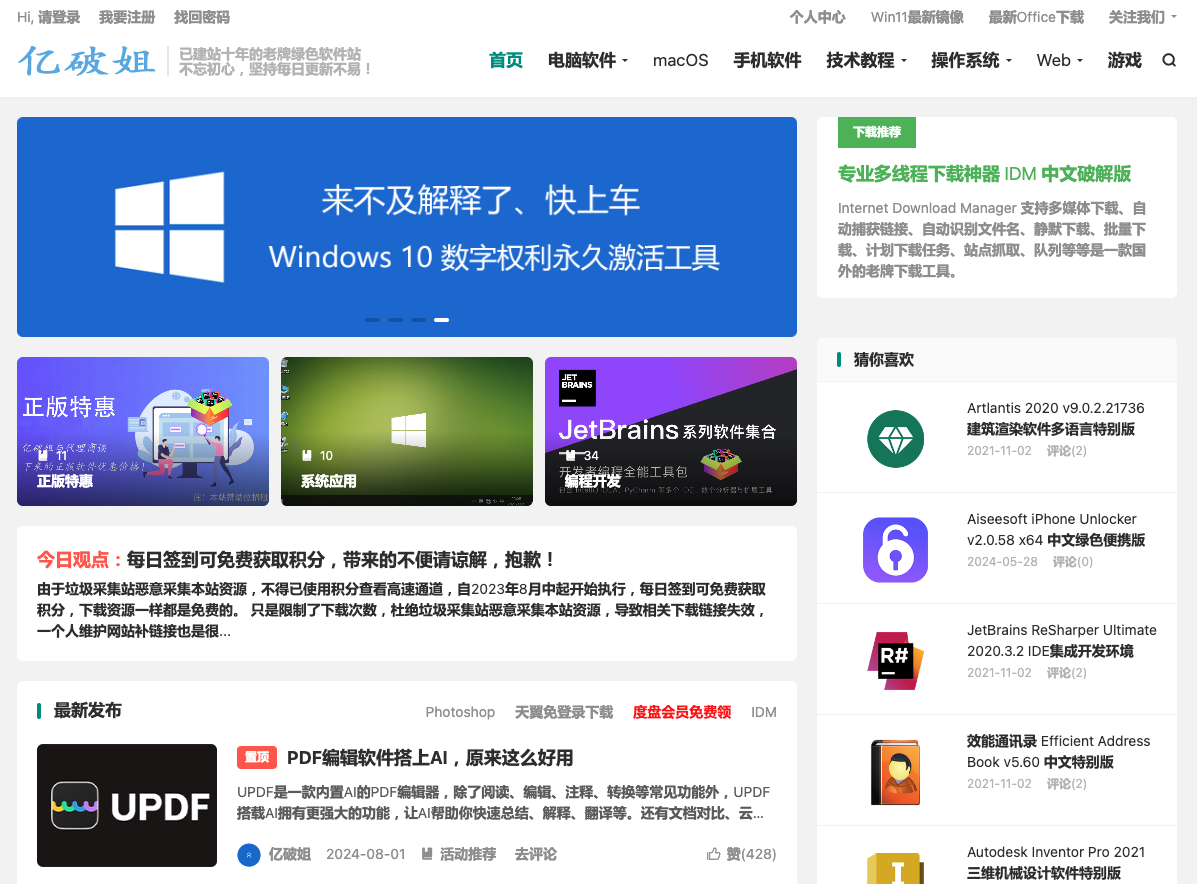Viewport: 1197px width, 884px height.
Task: Open the 手机软件 menu item
Action: [767, 60]
